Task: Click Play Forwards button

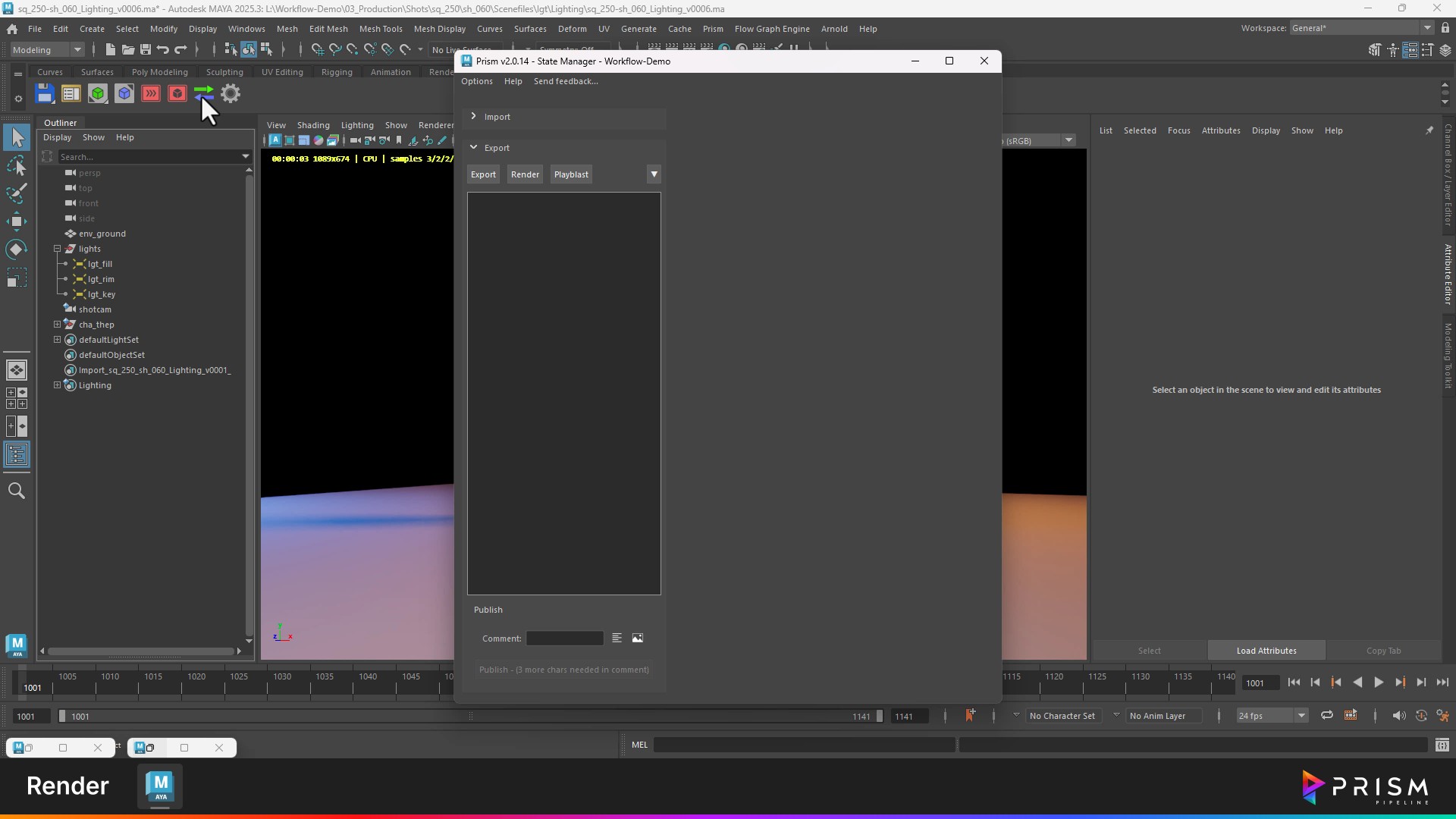Action: [x=1379, y=682]
